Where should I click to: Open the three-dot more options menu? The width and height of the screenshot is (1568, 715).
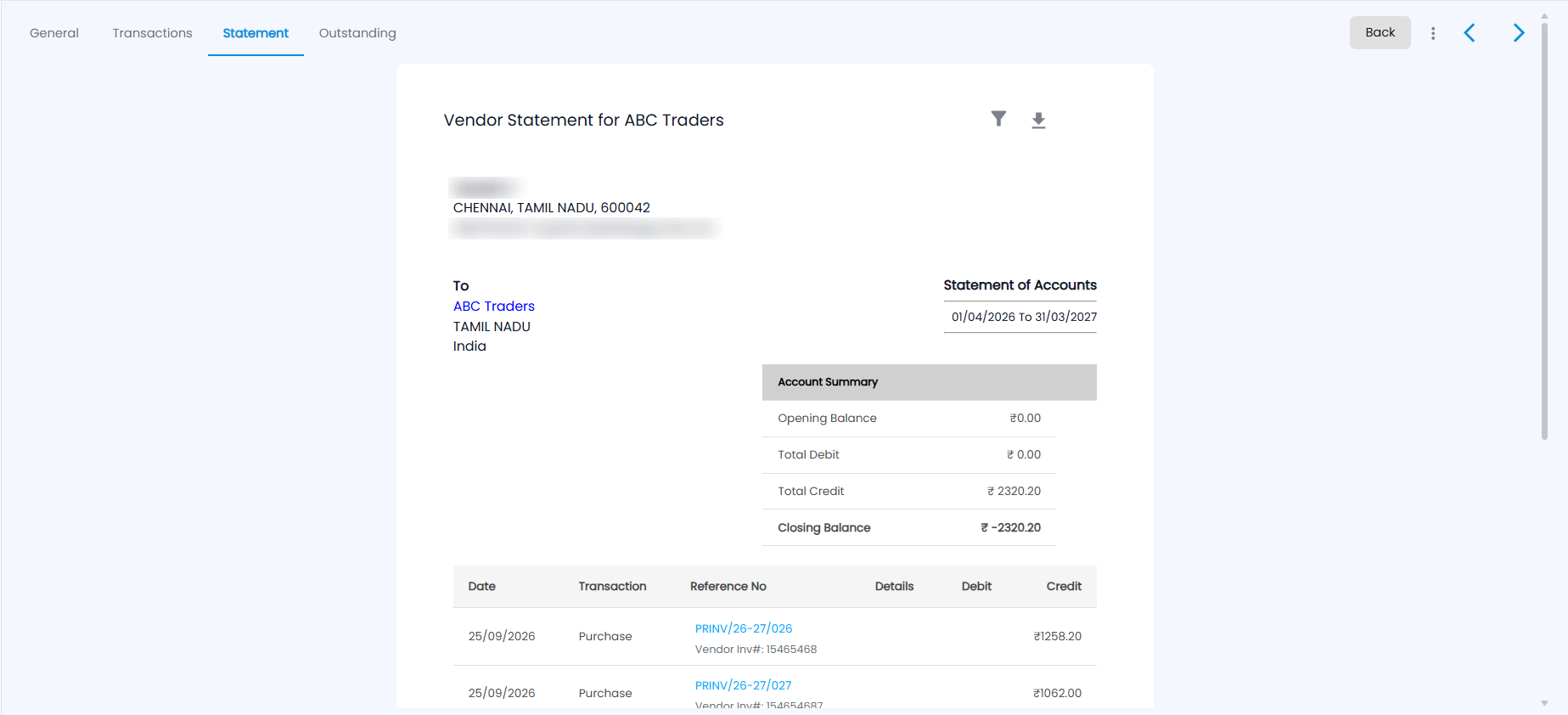pos(1433,33)
